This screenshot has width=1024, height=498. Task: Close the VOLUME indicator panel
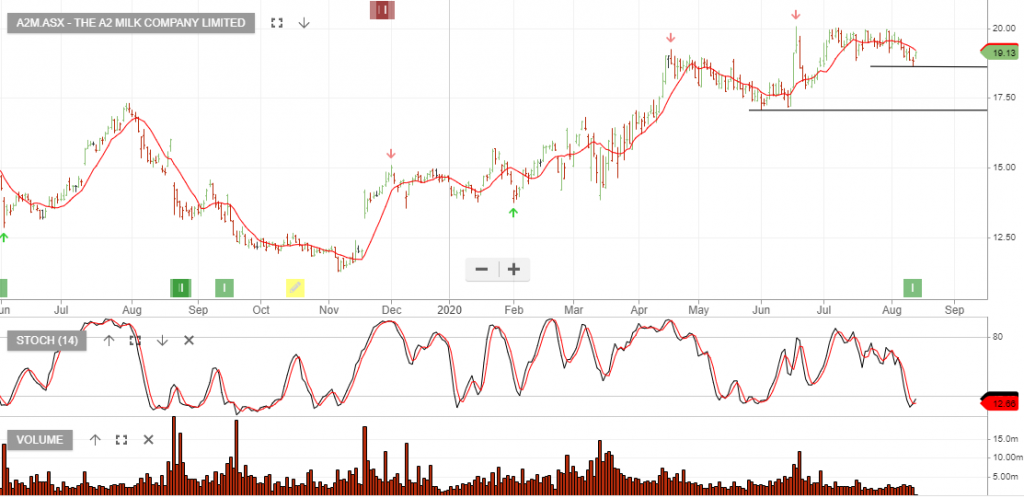coord(148,440)
